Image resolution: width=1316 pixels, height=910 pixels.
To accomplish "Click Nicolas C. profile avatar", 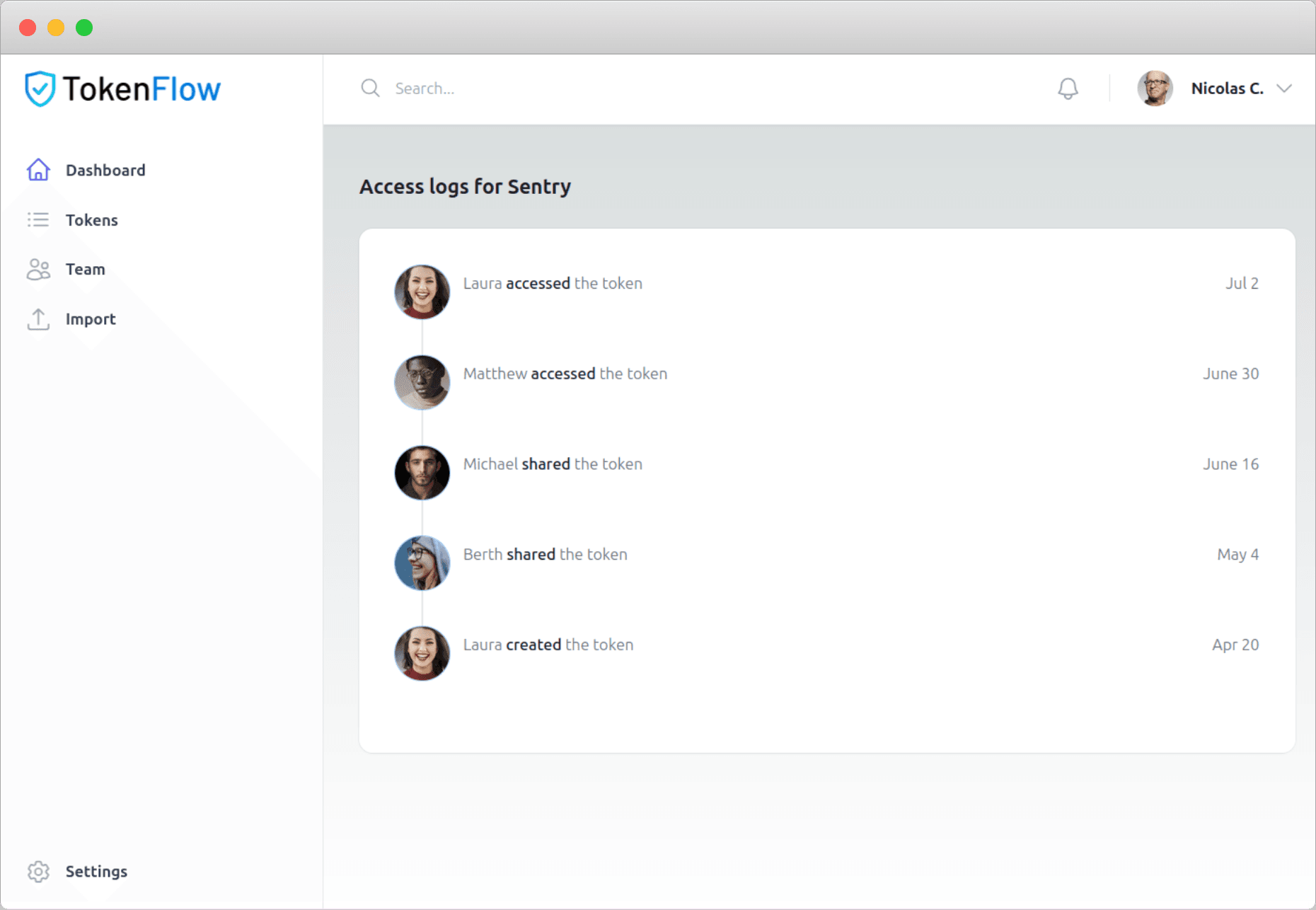I will pos(1155,88).
